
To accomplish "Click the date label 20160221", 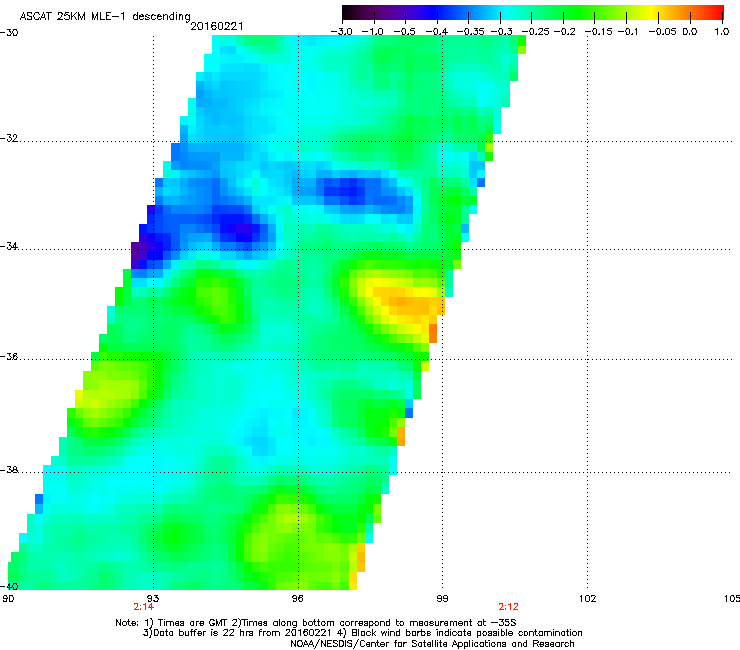I will (217, 26).
